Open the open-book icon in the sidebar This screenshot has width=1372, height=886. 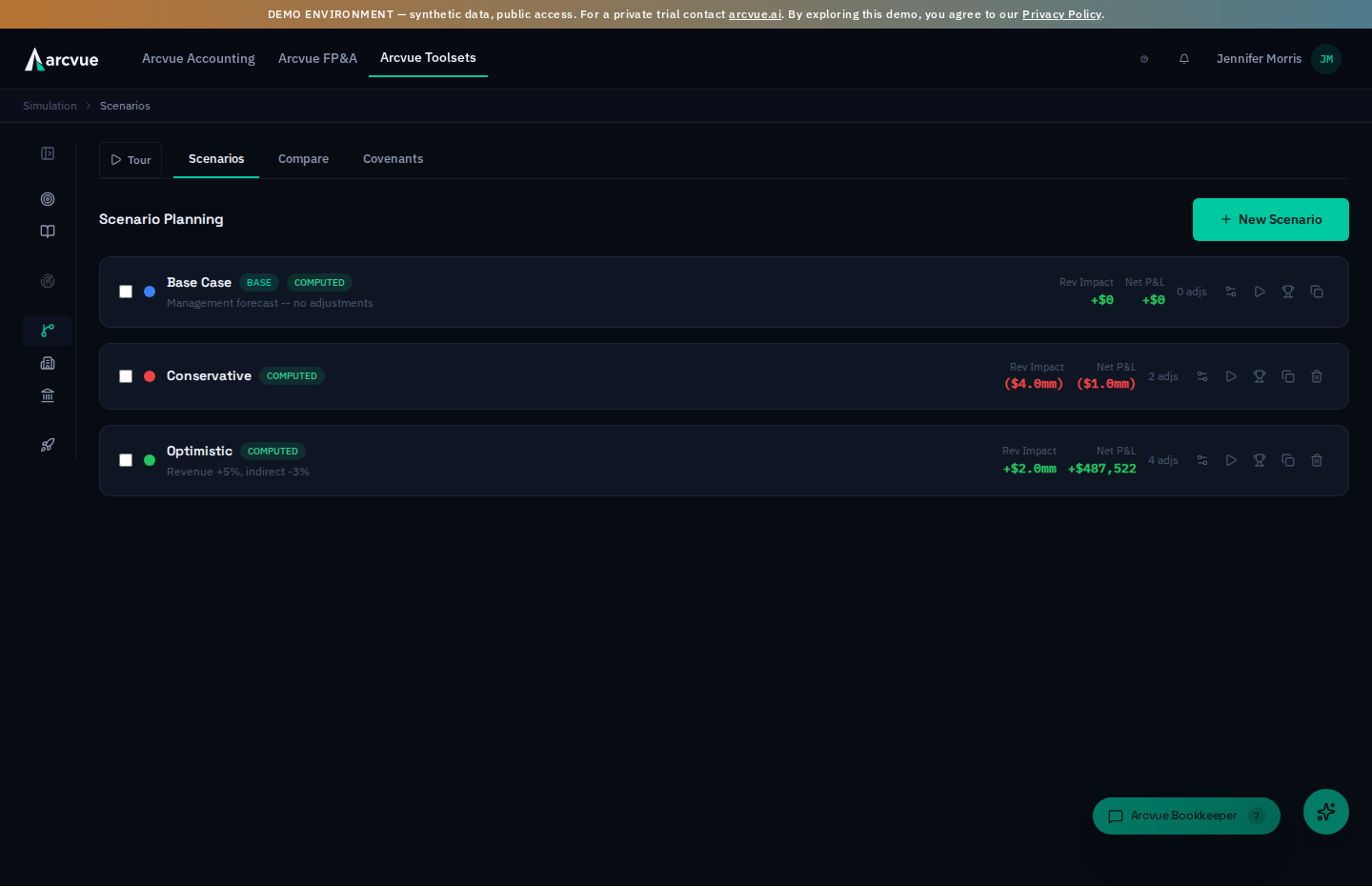click(48, 232)
